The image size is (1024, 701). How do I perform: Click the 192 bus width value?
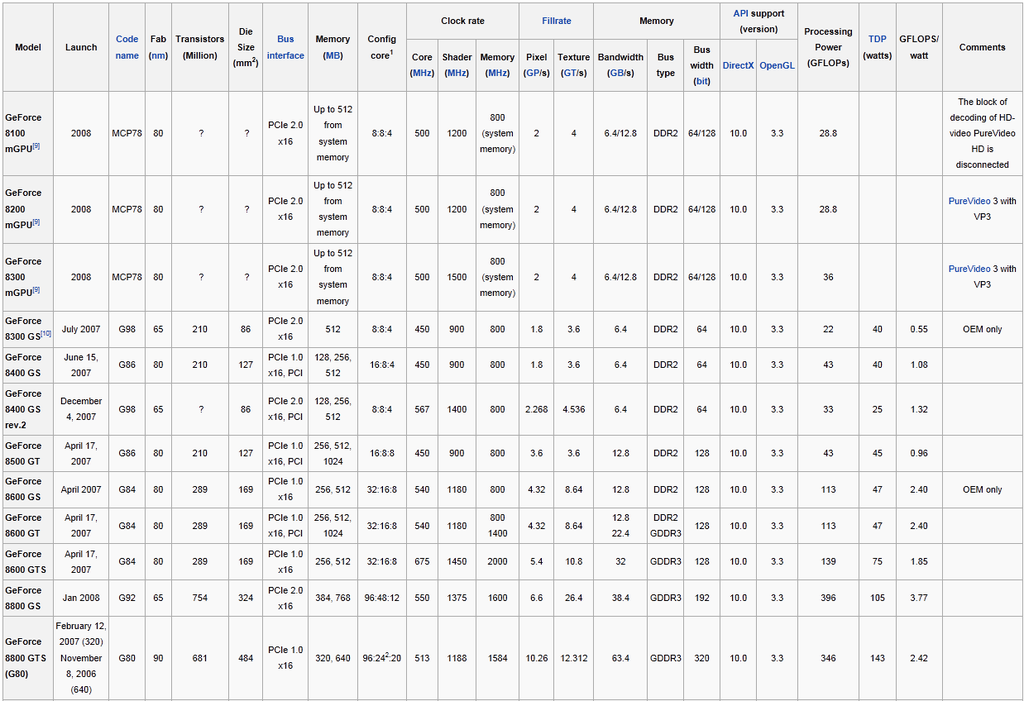click(x=701, y=598)
